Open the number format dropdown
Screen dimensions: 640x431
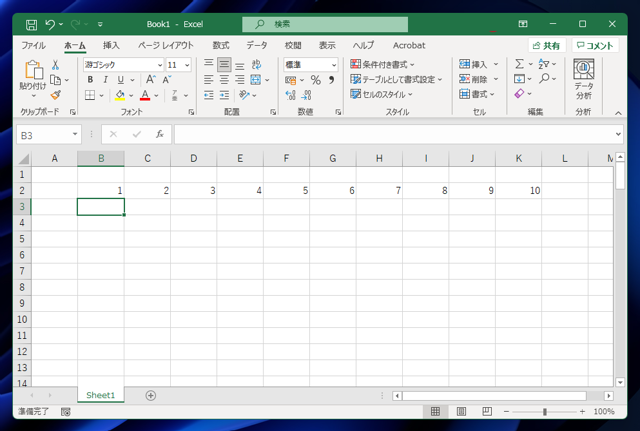334,65
